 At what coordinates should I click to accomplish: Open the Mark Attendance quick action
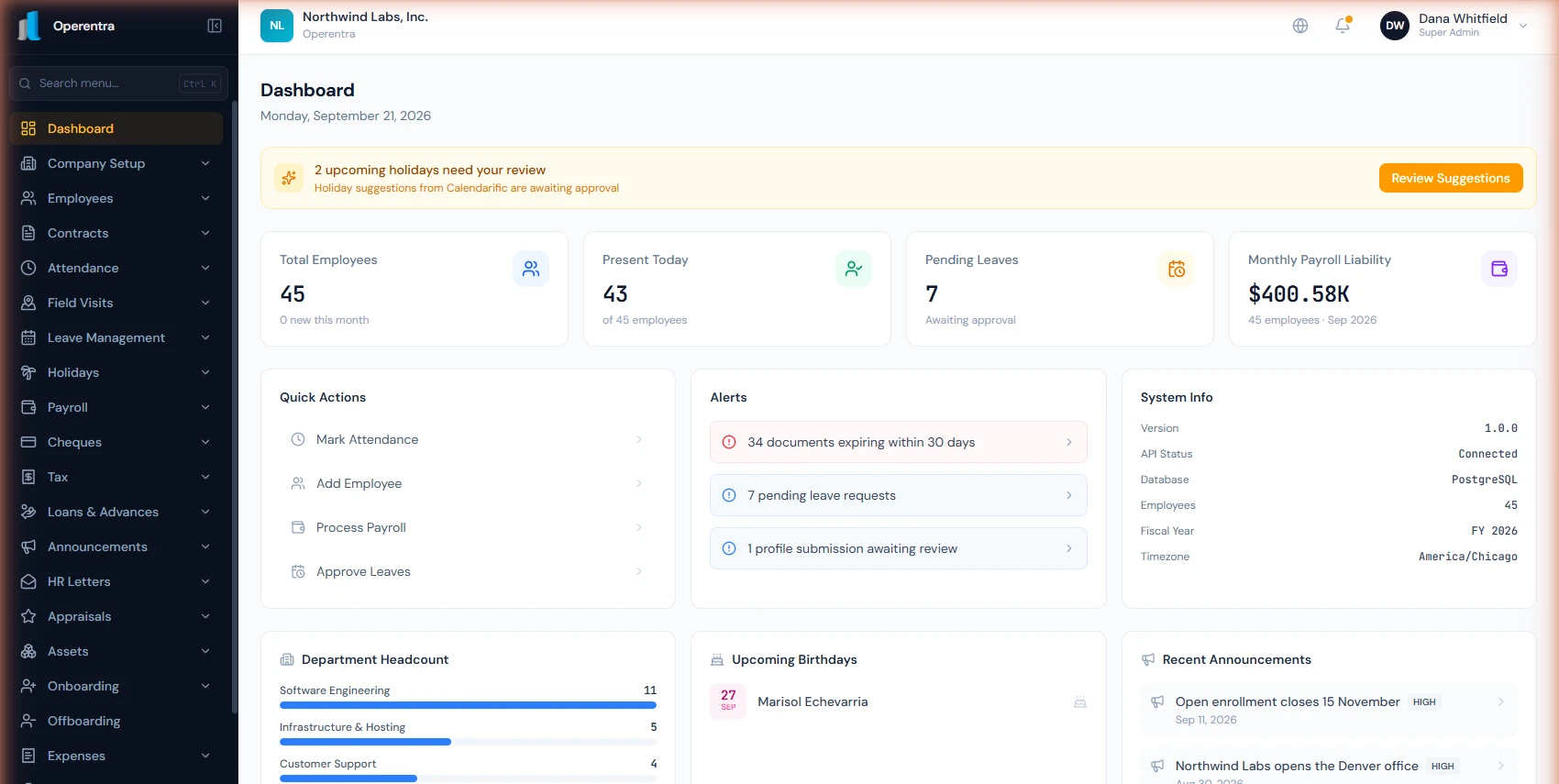pyautogui.click(x=468, y=439)
